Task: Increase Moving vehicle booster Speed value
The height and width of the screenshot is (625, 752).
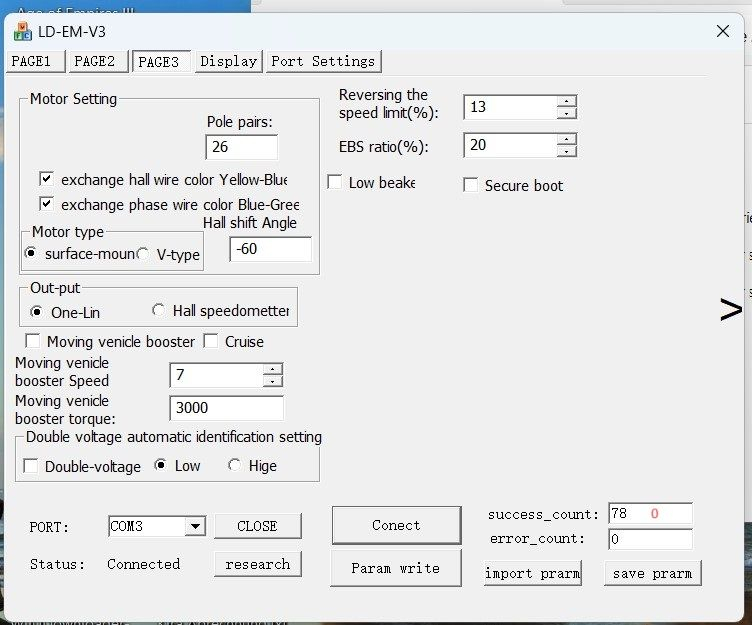Action: [273, 370]
